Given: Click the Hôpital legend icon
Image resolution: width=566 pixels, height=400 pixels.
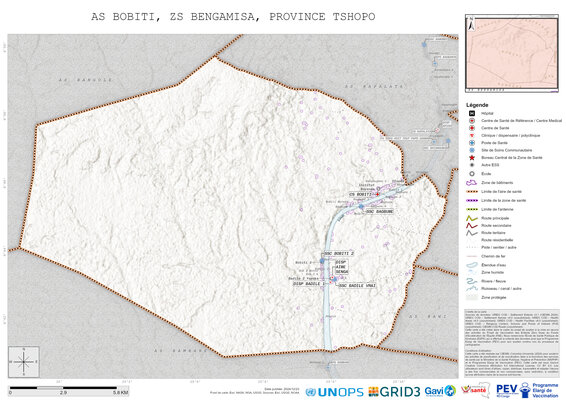Looking at the screenshot, I should point(471,113).
